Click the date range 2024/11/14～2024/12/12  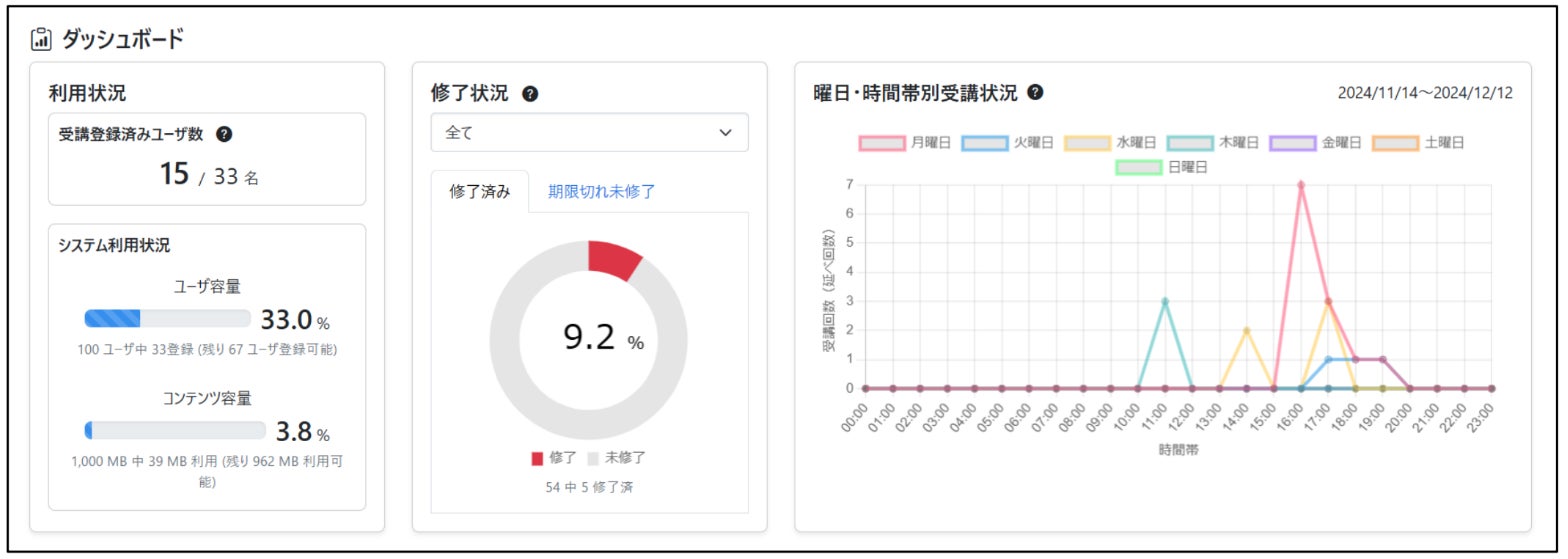click(1425, 93)
